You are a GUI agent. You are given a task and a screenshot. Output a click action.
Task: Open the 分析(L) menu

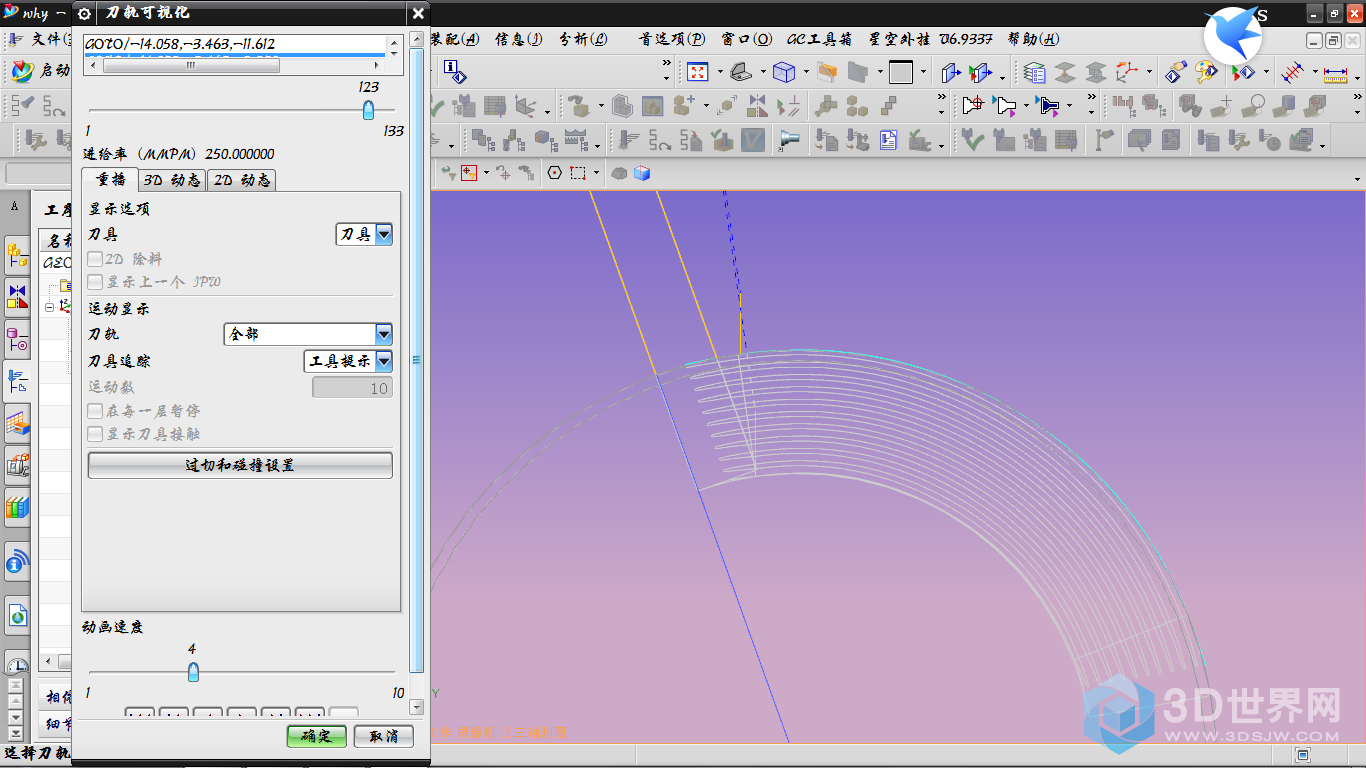point(583,39)
